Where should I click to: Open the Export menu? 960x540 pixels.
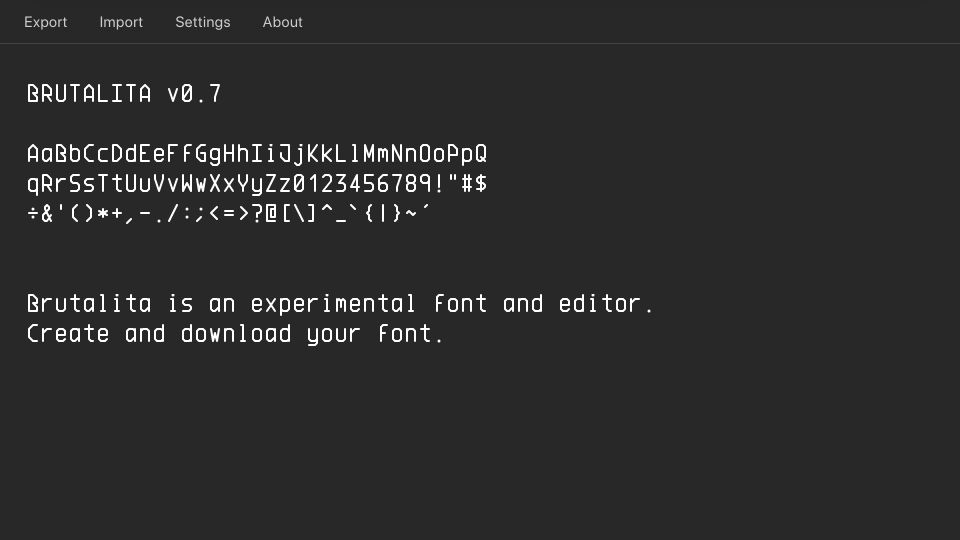click(45, 22)
